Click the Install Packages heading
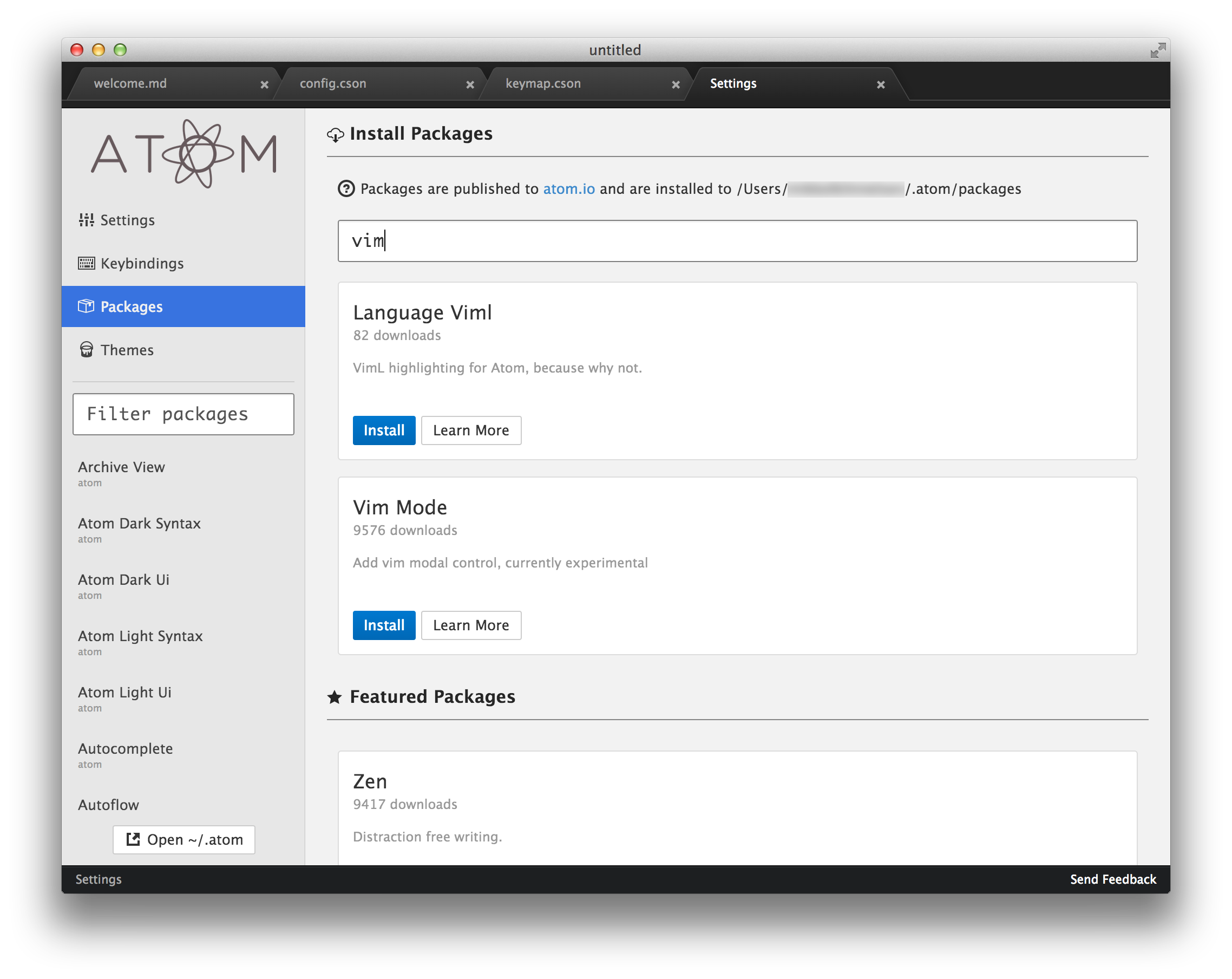 tap(421, 134)
